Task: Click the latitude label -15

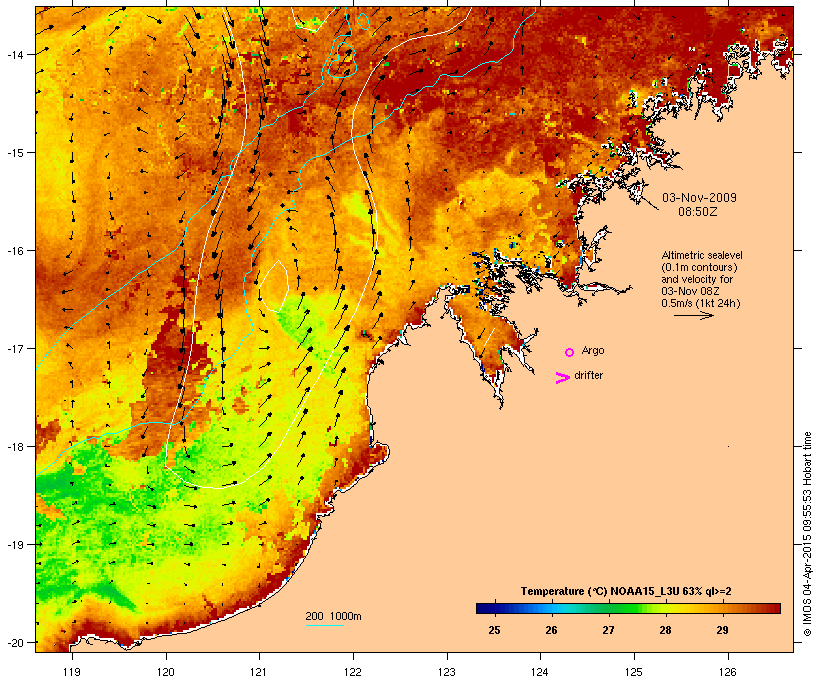Action: tap(15, 153)
